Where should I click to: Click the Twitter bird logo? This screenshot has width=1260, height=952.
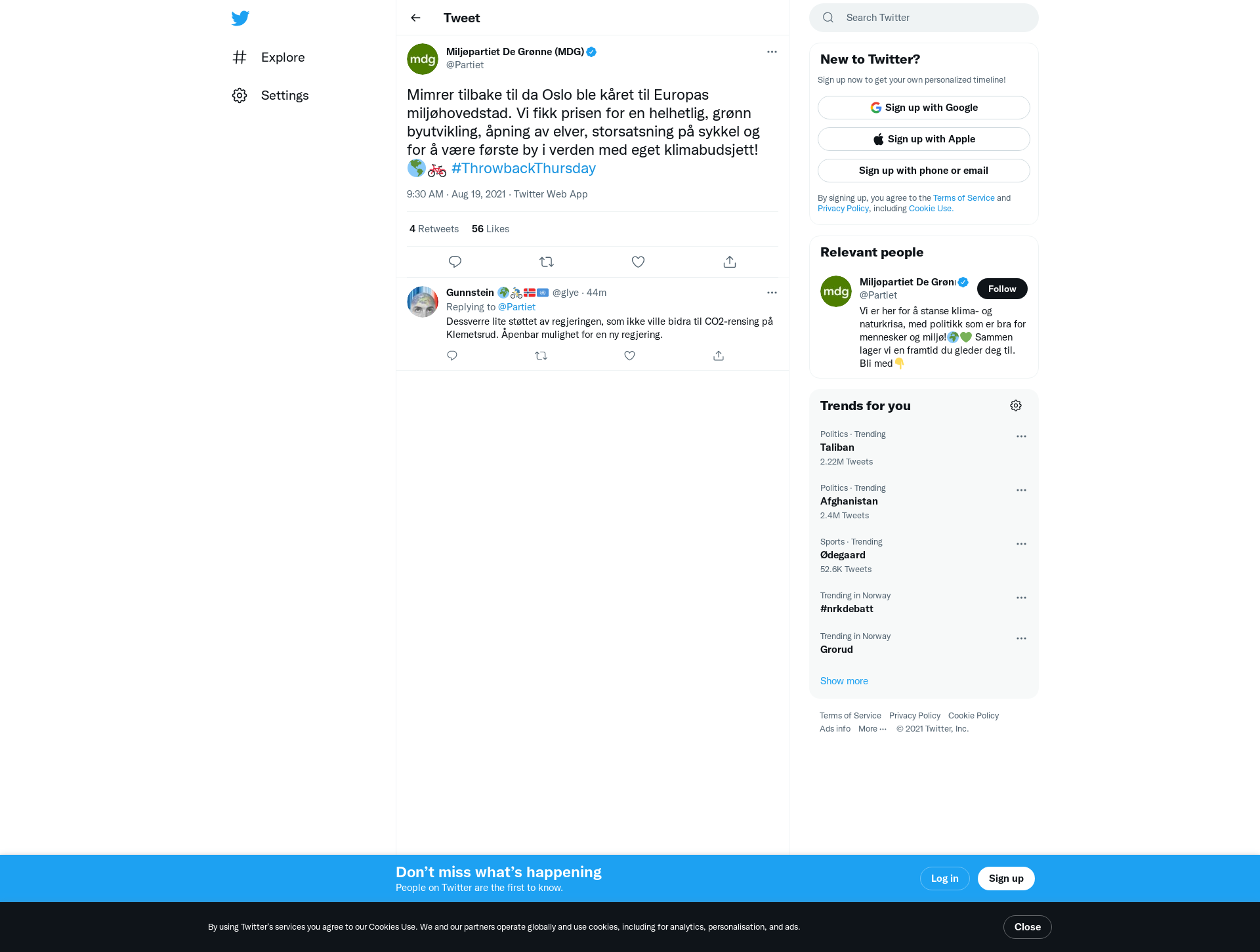(x=240, y=18)
